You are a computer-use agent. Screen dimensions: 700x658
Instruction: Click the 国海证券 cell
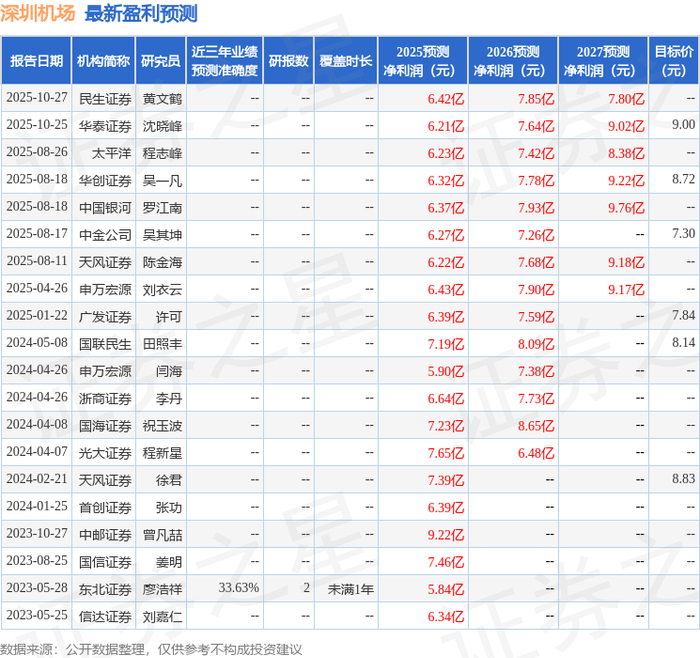(105, 425)
